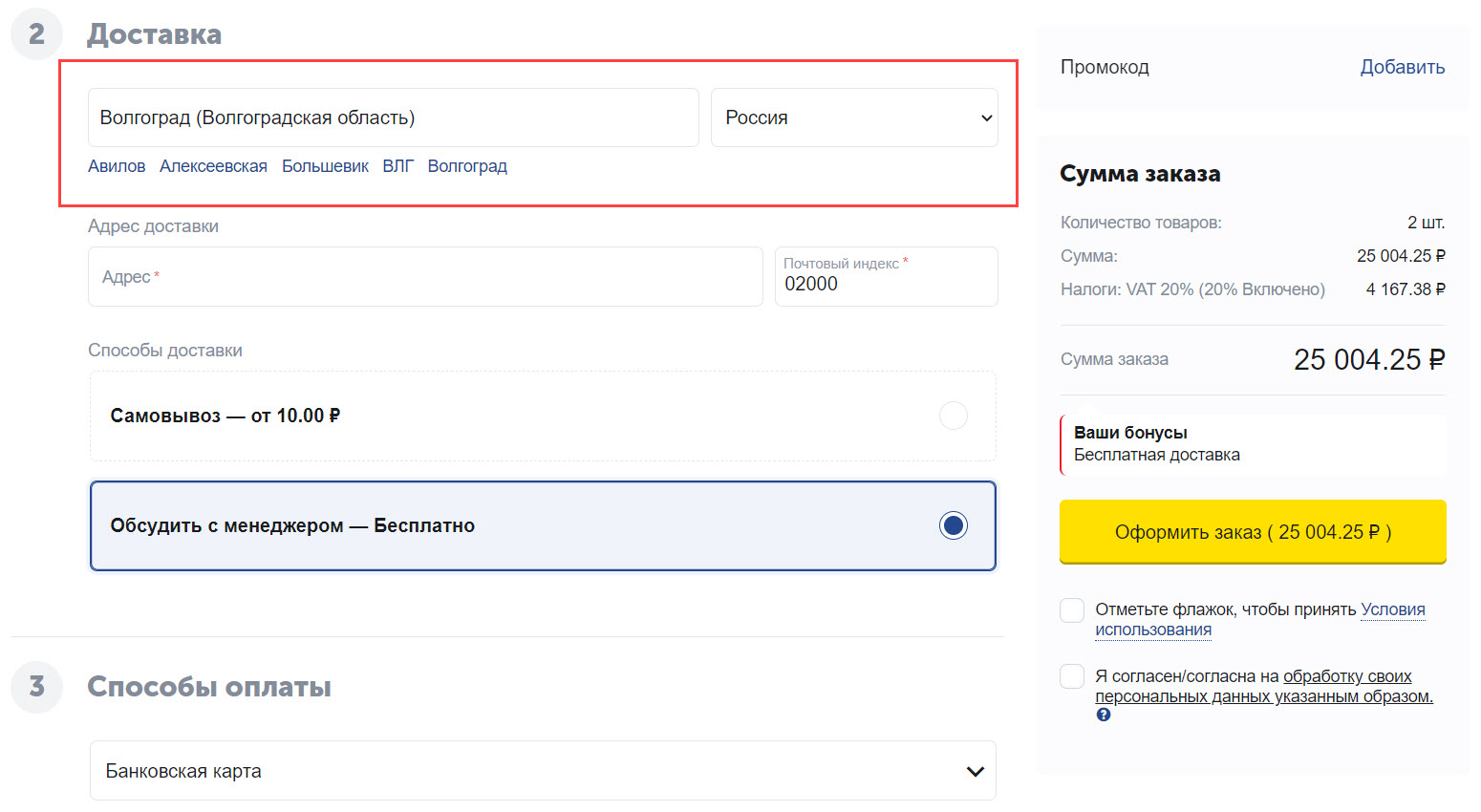Click the city field with Волгоград
Viewport: 1481px width, 812px height.
(393, 118)
